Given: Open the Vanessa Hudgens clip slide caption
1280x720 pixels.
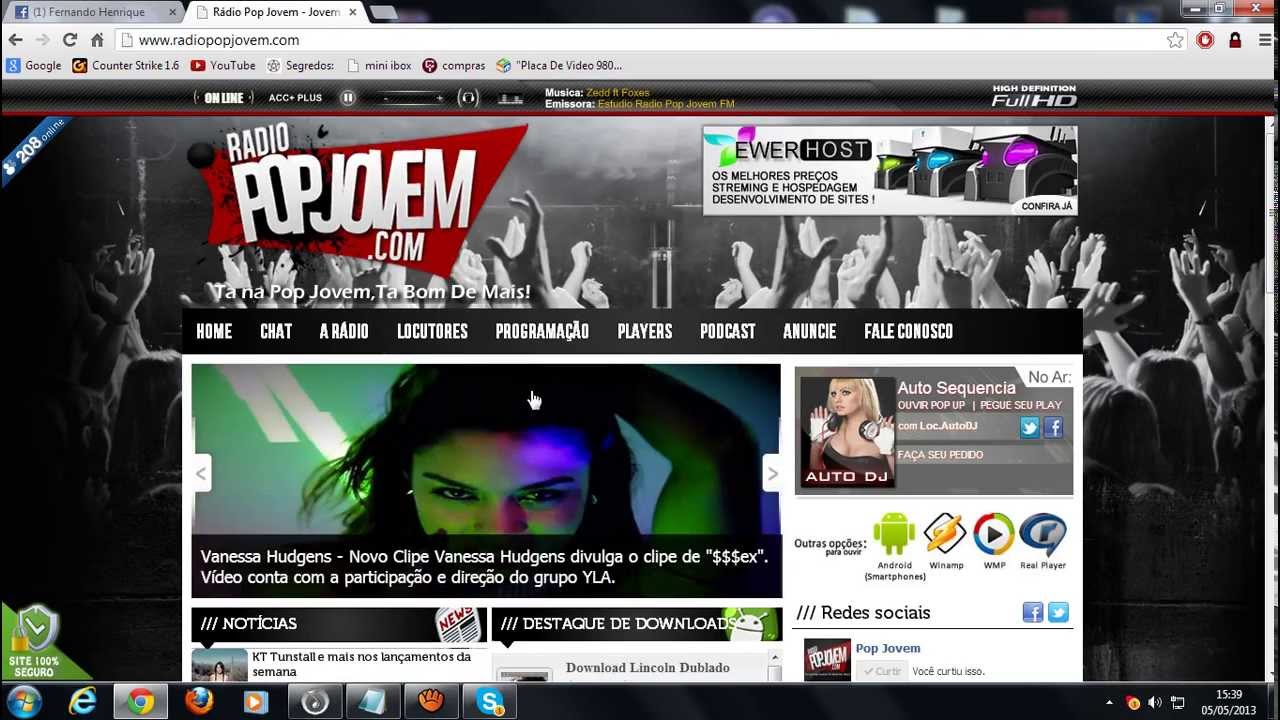Looking at the screenshot, I should (x=485, y=567).
